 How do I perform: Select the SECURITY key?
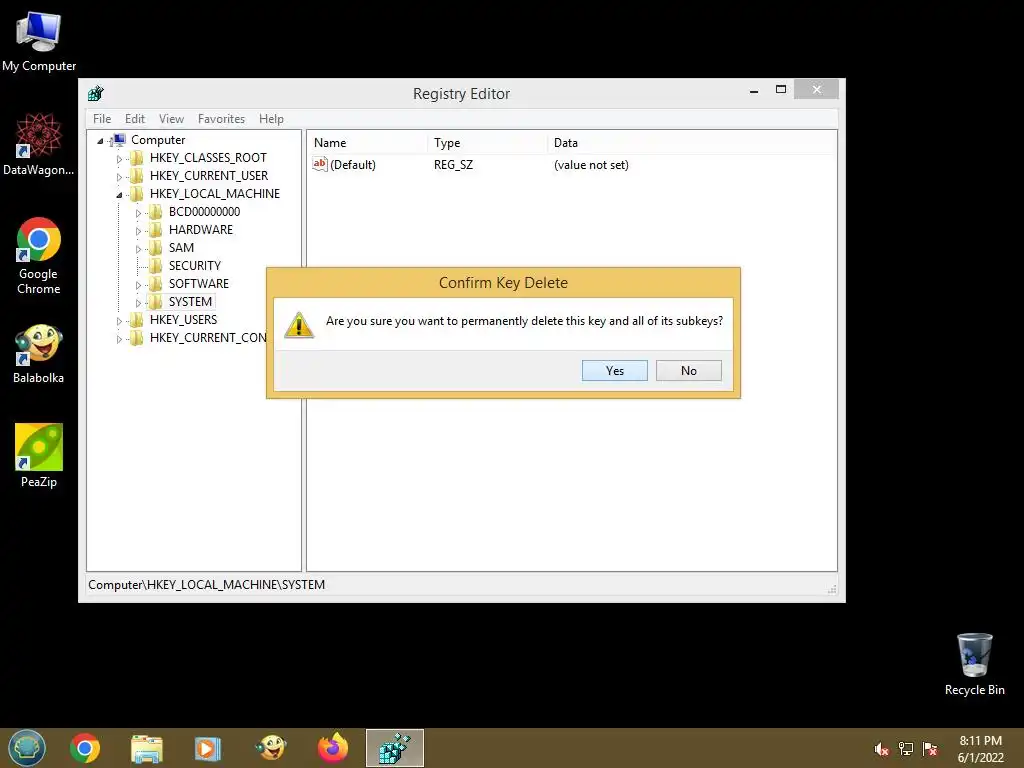(x=195, y=265)
